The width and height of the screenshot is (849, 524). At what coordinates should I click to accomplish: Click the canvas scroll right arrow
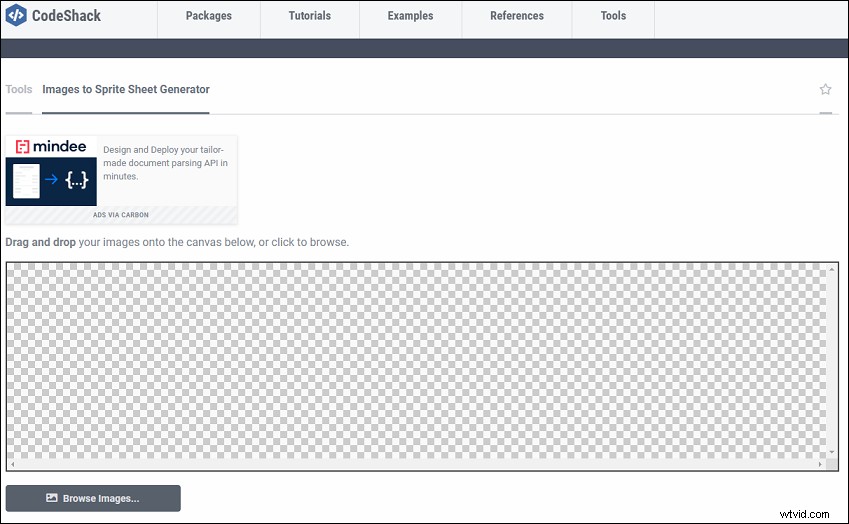[x=820, y=464]
